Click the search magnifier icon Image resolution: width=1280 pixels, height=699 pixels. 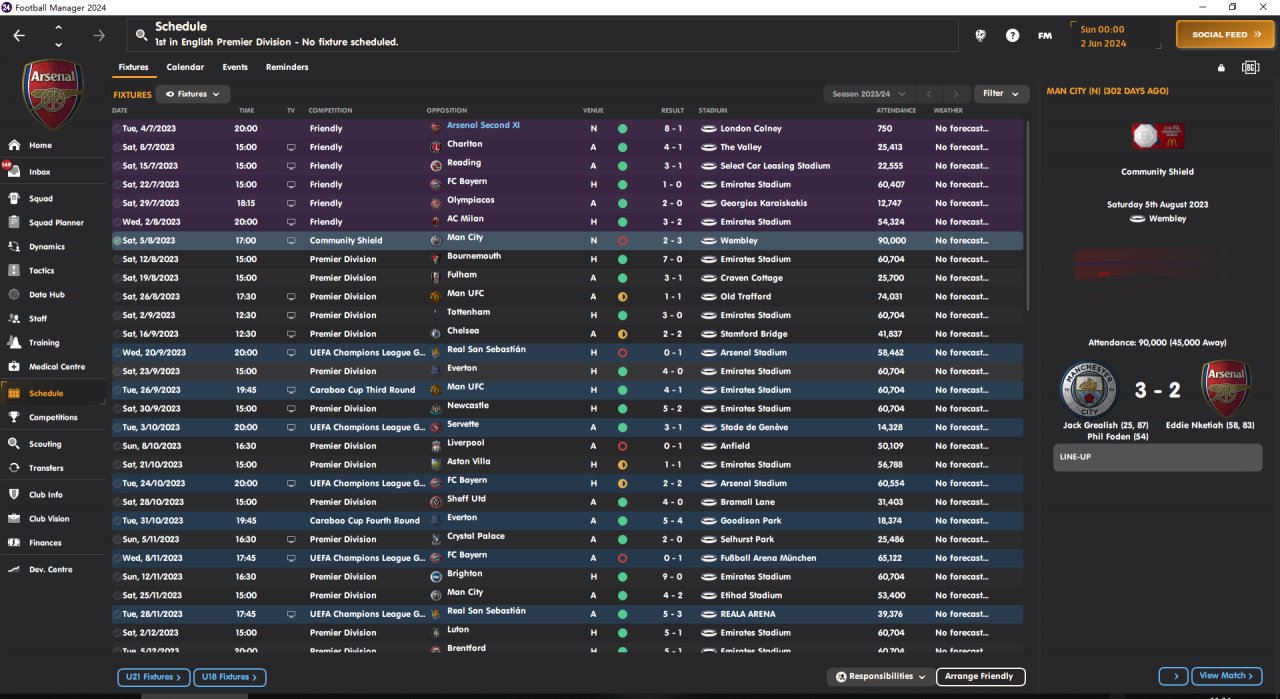coord(141,35)
